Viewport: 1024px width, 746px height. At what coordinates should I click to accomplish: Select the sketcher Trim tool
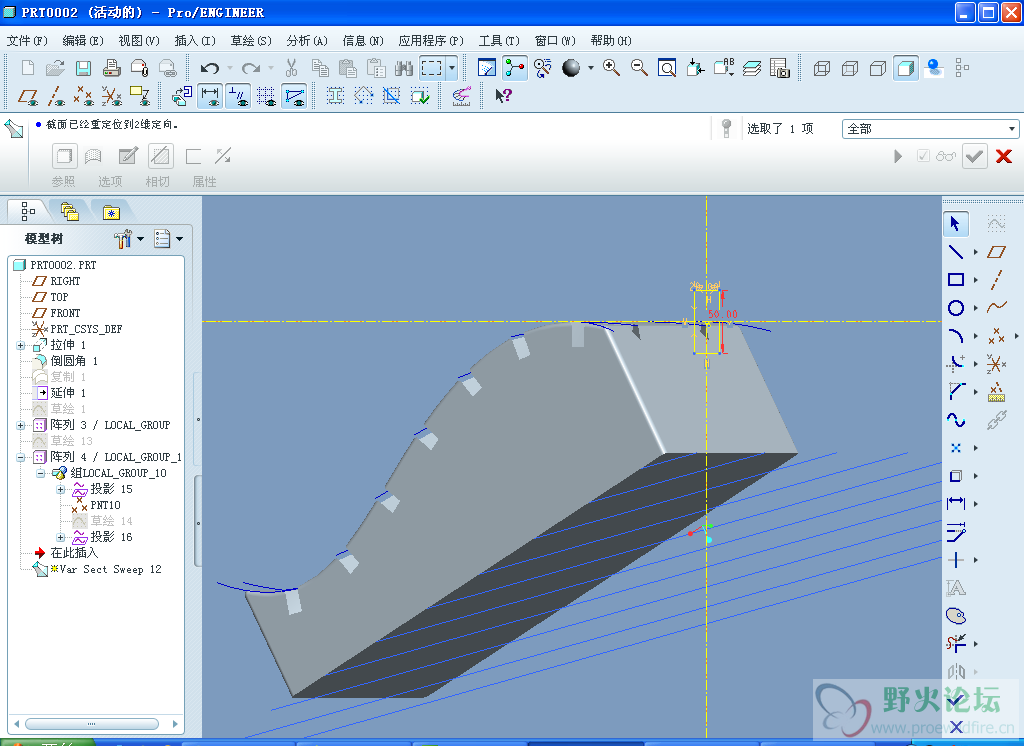(955, 643)
